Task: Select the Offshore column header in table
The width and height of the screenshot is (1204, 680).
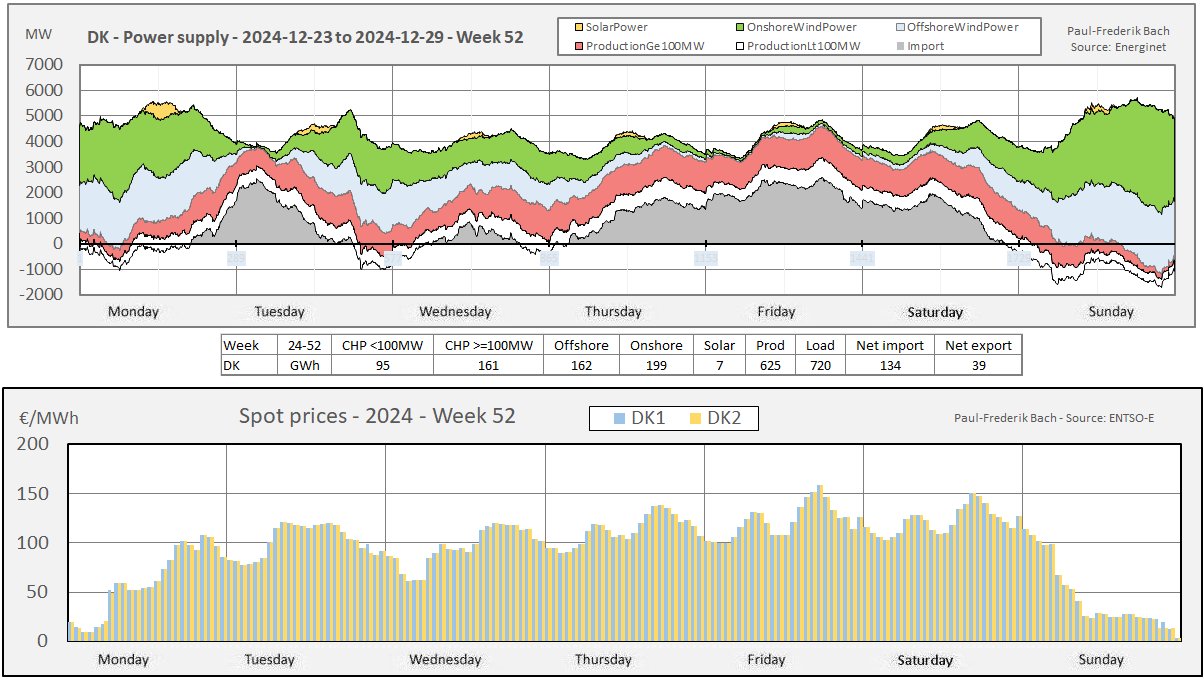Action: [x=581, y=345]
